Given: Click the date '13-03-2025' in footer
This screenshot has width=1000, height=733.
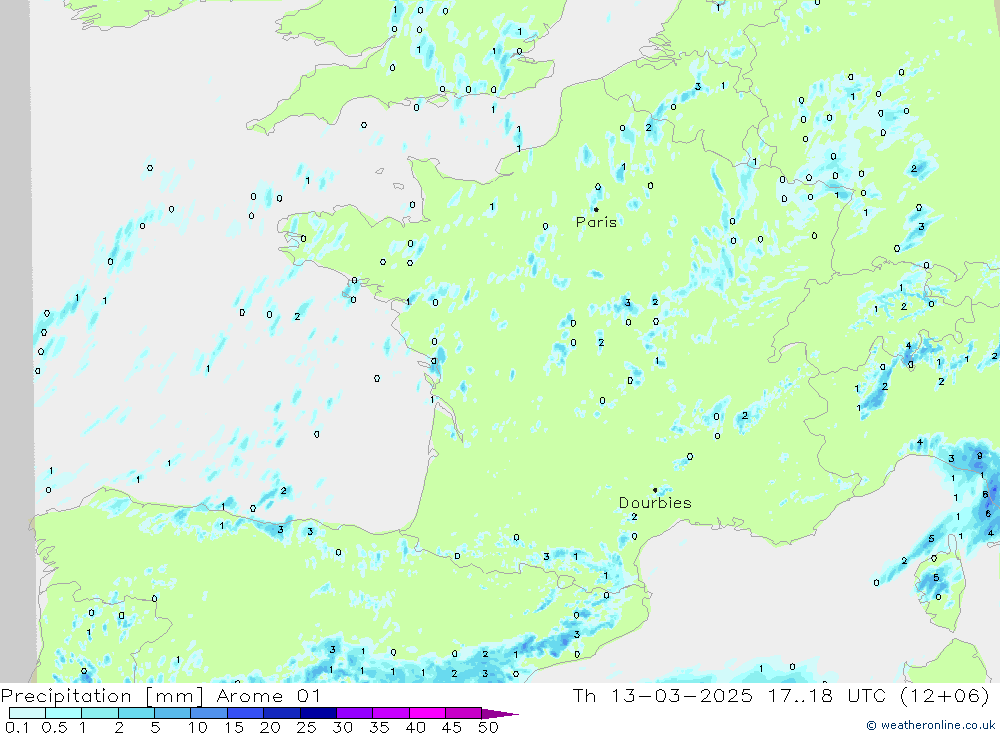Looking at the screenshot, I should coord(681,695).
